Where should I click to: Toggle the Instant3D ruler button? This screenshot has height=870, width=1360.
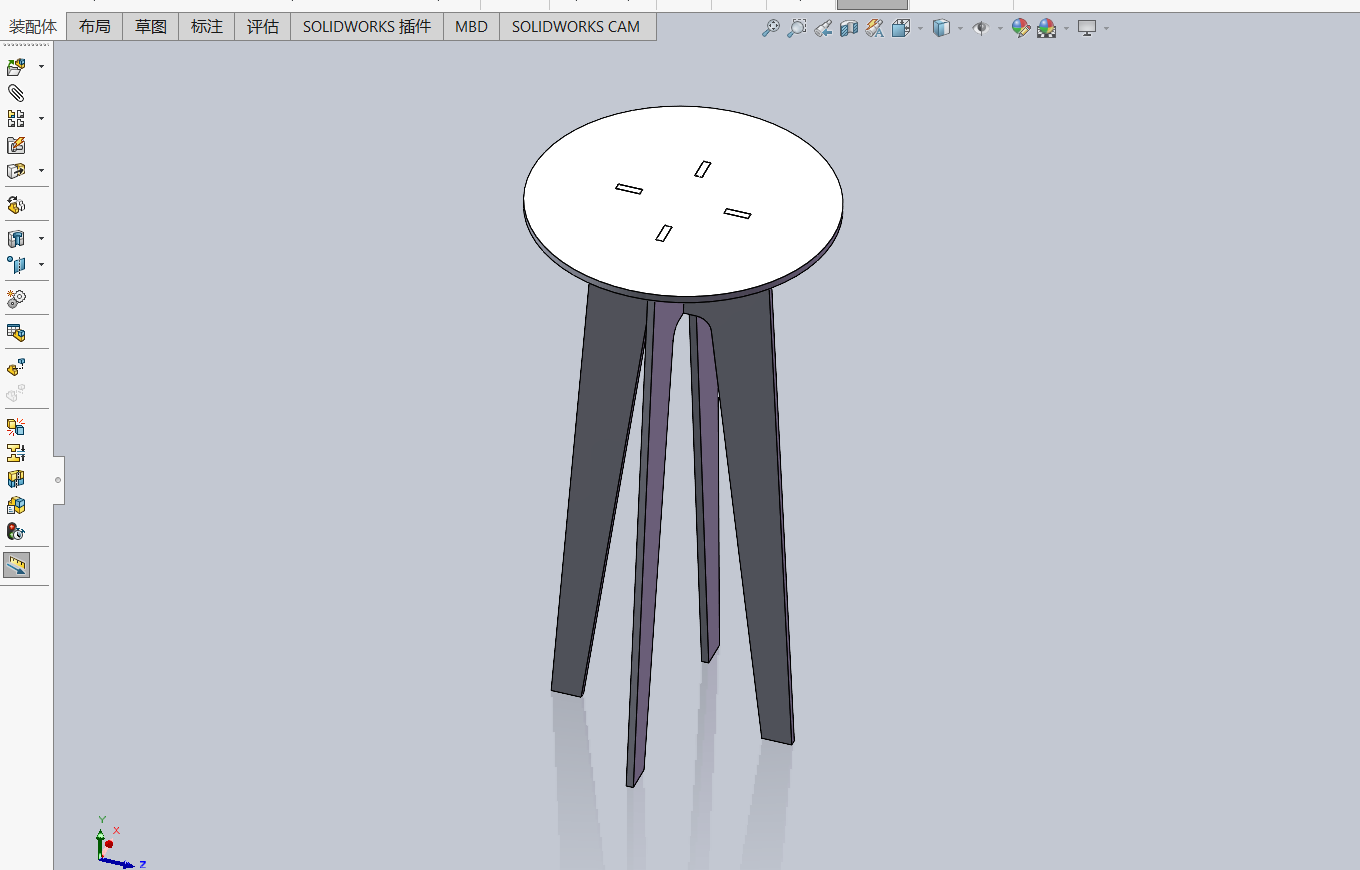tap(16, 565)
